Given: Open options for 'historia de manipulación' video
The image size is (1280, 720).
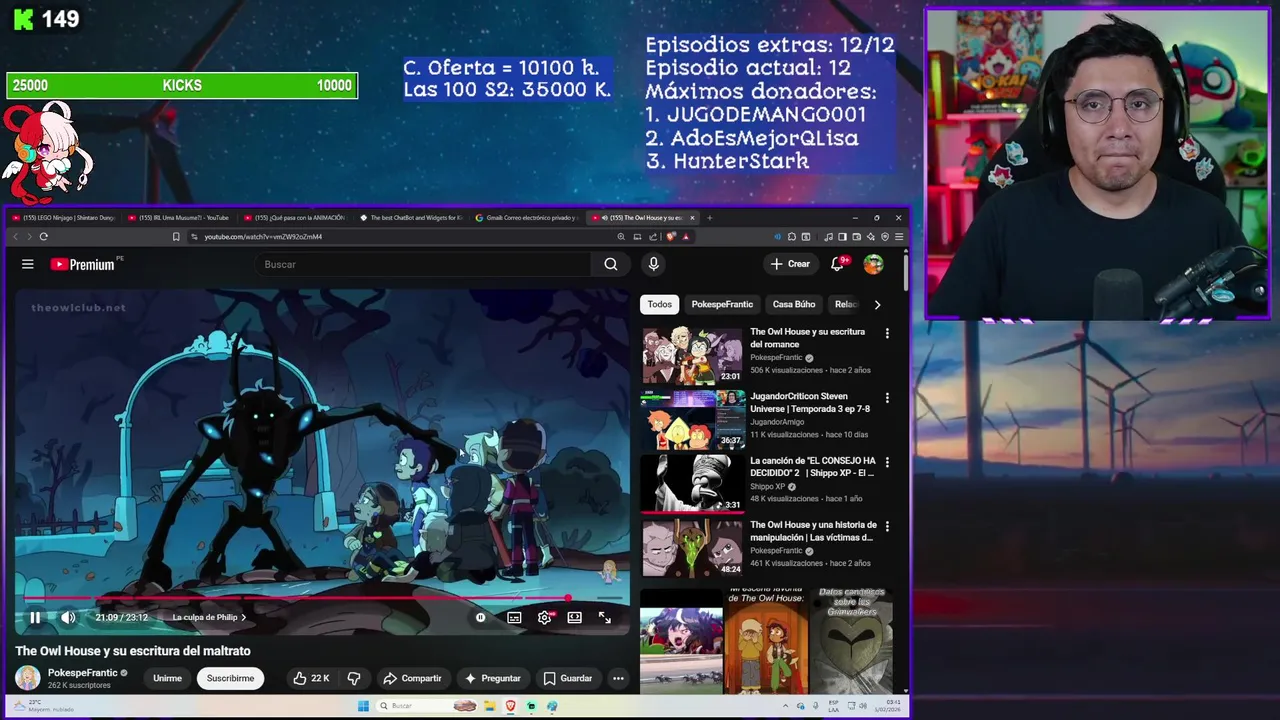Looking at the screenshot, I should pyautogui.click(x=887, y=526).
